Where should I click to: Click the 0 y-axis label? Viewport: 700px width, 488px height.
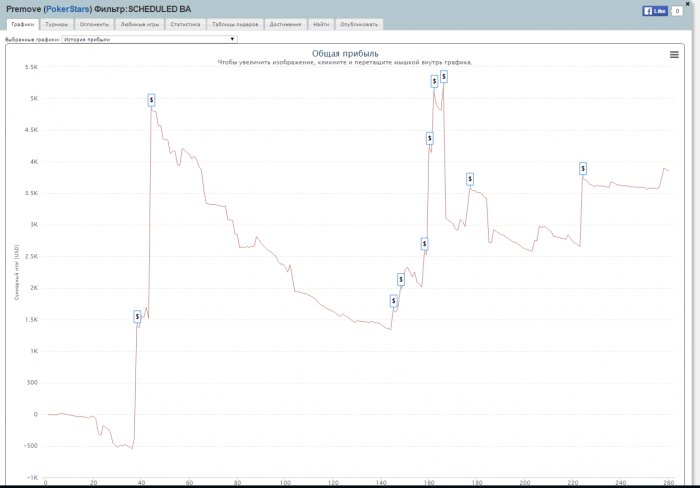coord(36,414)
